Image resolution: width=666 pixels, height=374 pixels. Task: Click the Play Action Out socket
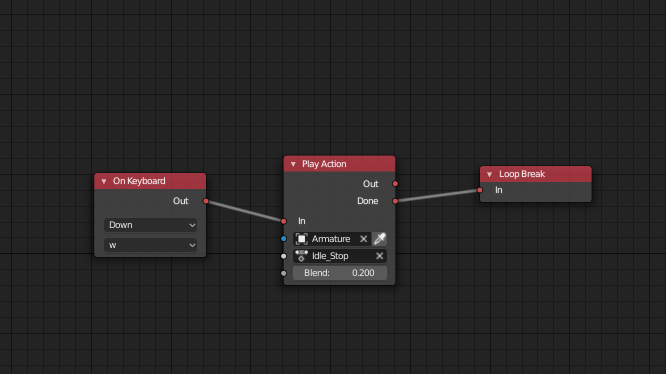click(395, 184)
